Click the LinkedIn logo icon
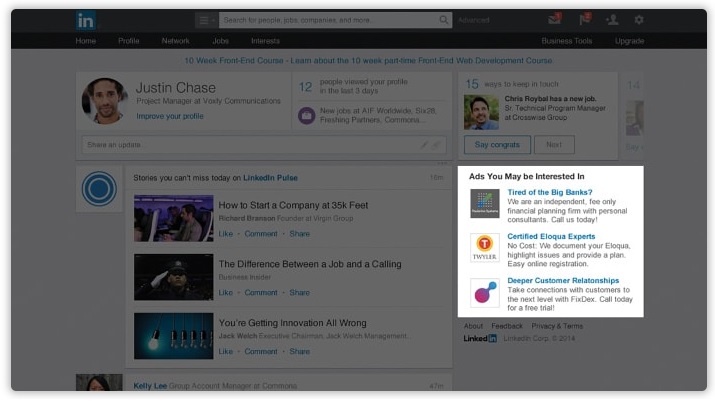This screenshot has height=405, width=715. click(86, 21)
